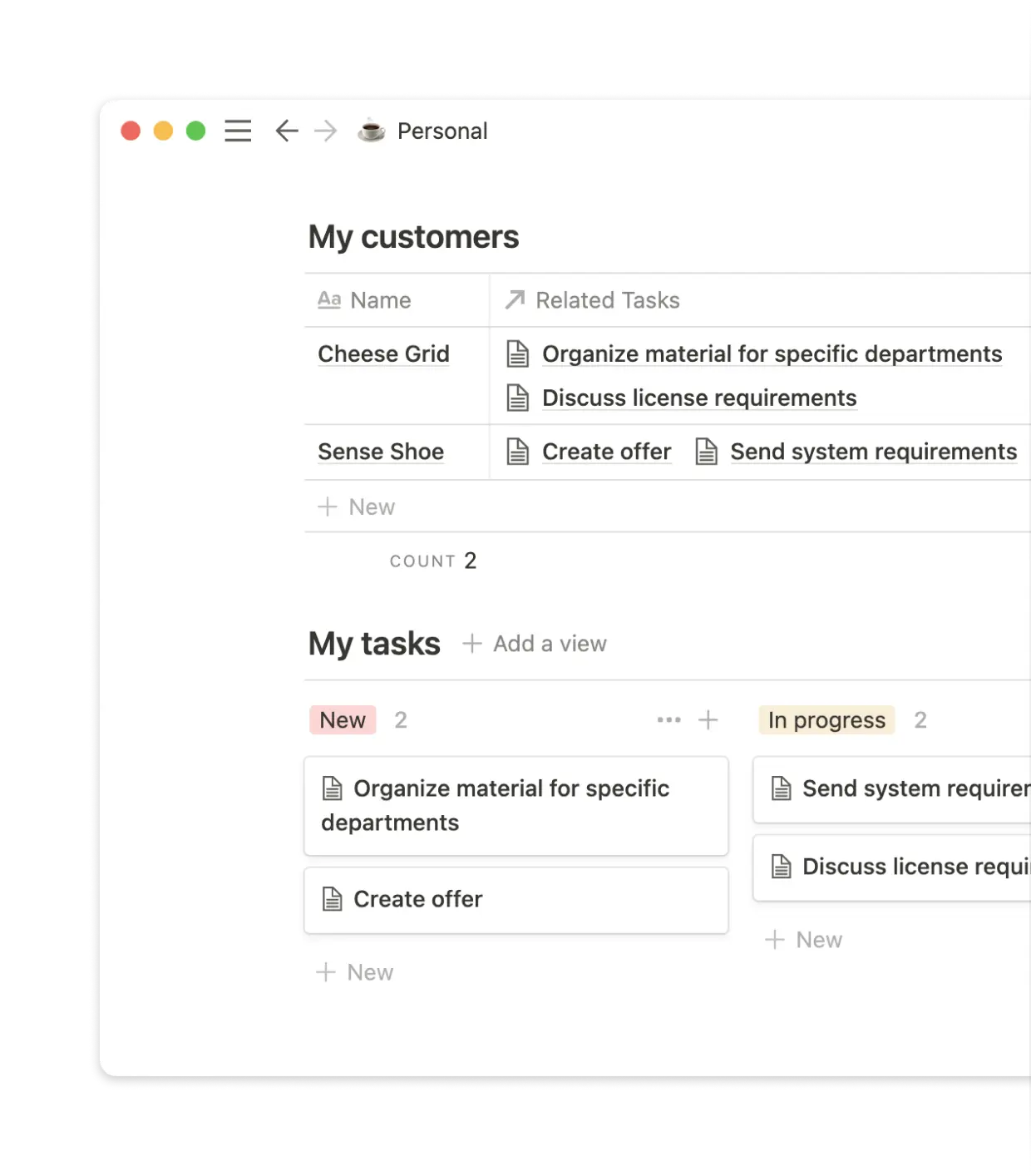Click plus icon beside New group options

[708, 720]
